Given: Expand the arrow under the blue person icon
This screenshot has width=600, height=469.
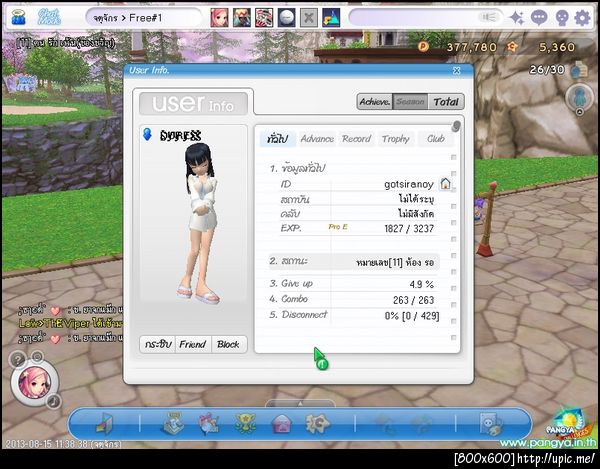Looking at the screenshot, I should [x=580, y=112].
